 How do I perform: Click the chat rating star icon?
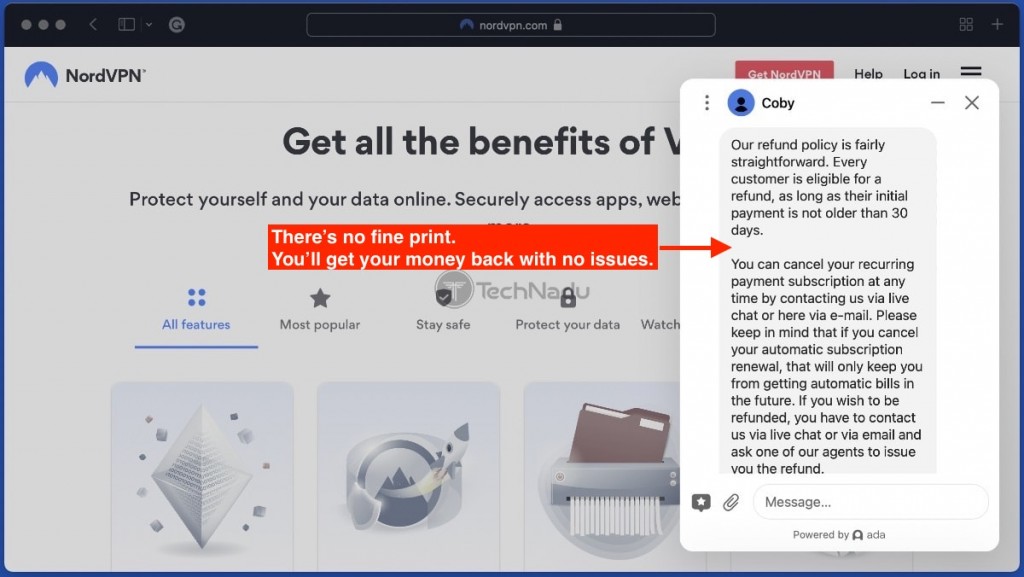[701, 502]
